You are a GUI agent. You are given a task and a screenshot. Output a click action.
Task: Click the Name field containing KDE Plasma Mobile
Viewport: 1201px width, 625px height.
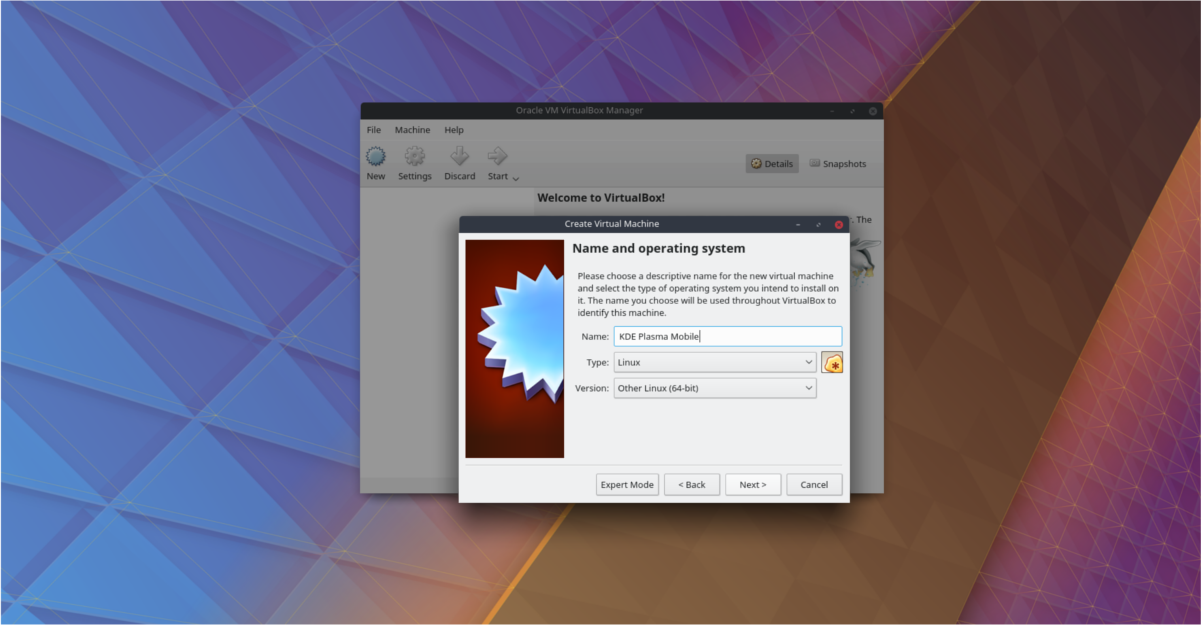click(728, 337)
